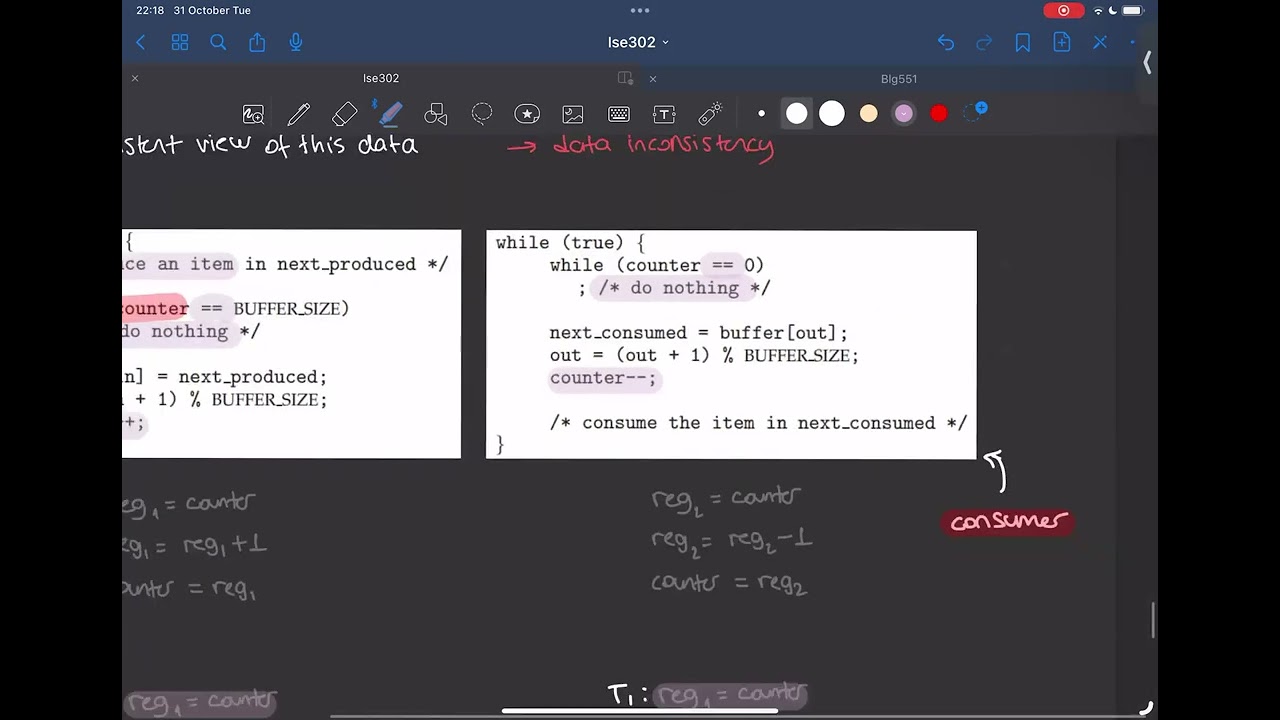Open the multitasking three-dots menu
This screenshot has height=720, width=1280.
640,10
